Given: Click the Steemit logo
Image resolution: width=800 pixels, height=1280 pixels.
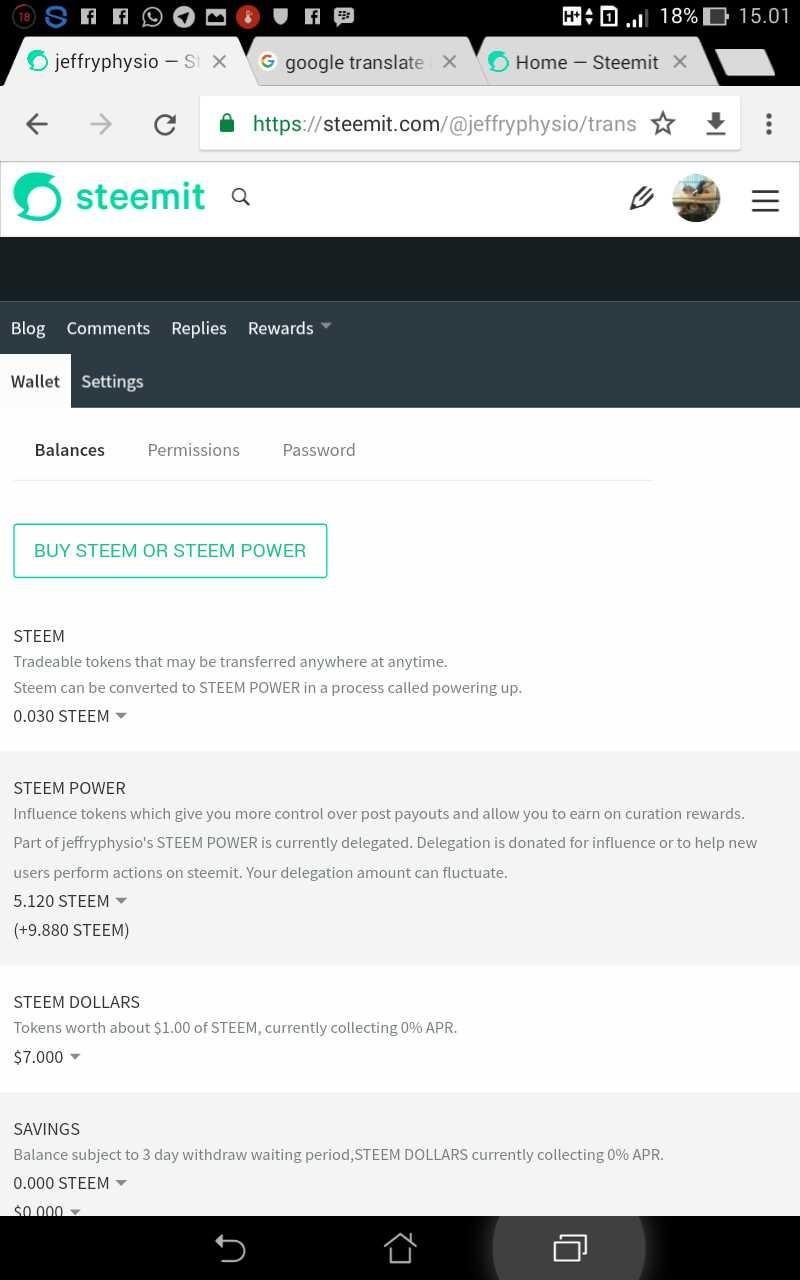Looking at the screenshot, I should click(109, 196).
